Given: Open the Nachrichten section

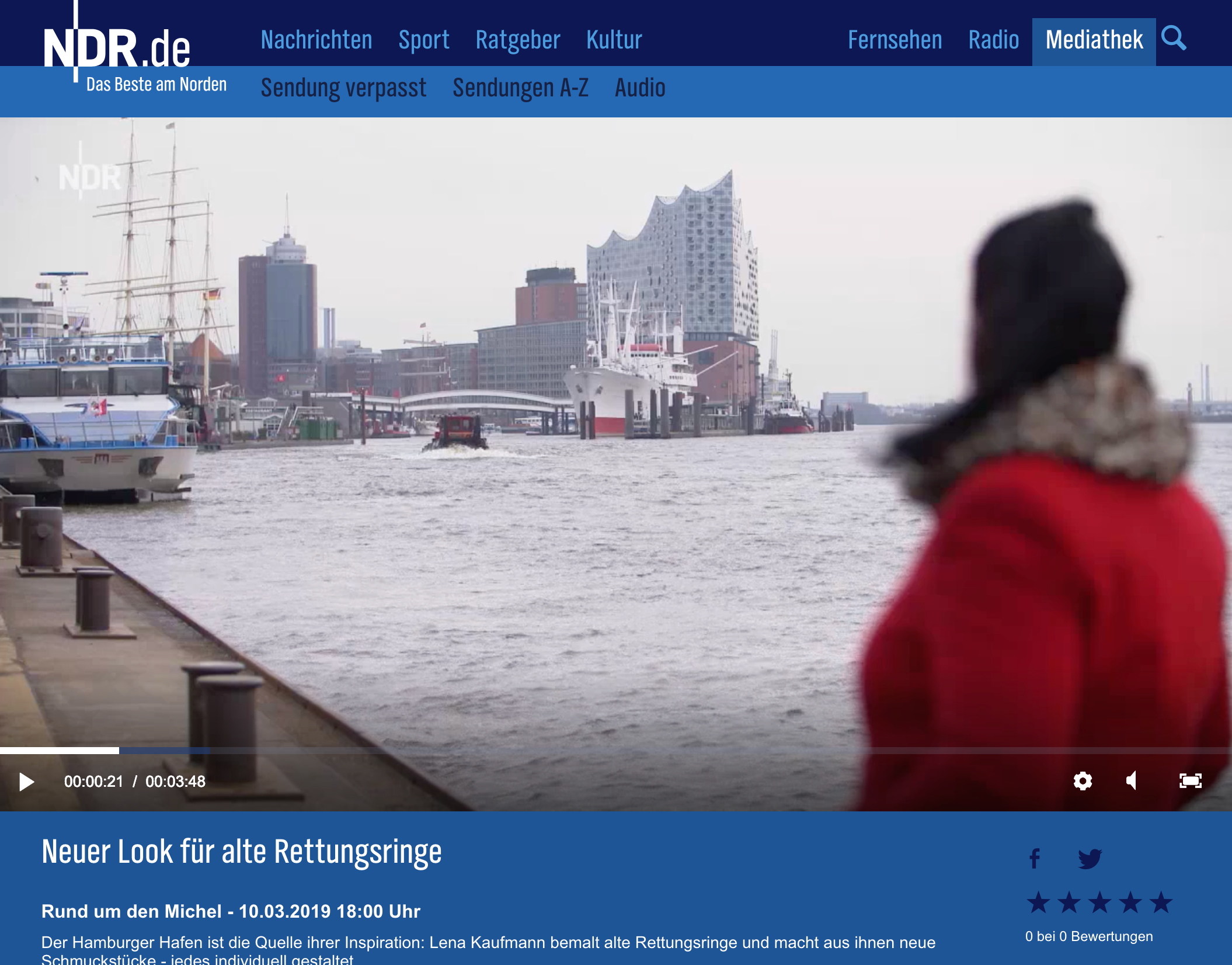Looking at the screenshot, I should [316, 40].
